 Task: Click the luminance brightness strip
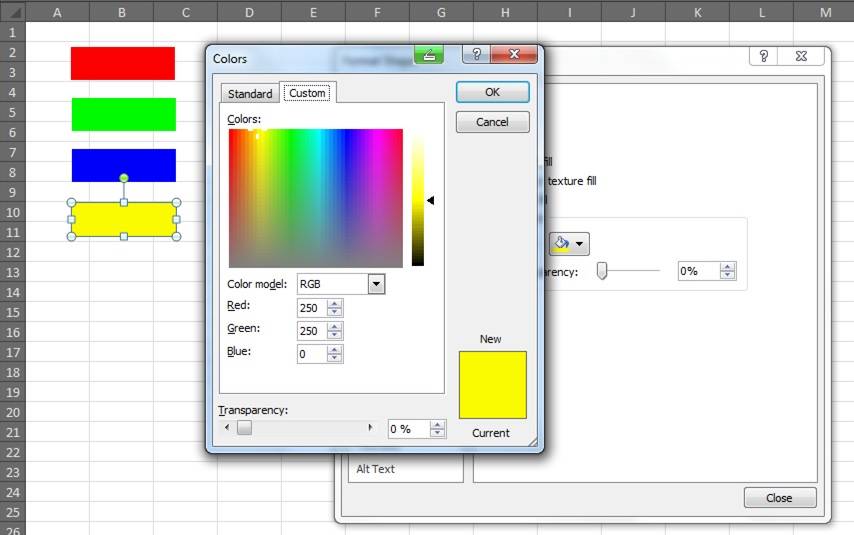[418, 198]
